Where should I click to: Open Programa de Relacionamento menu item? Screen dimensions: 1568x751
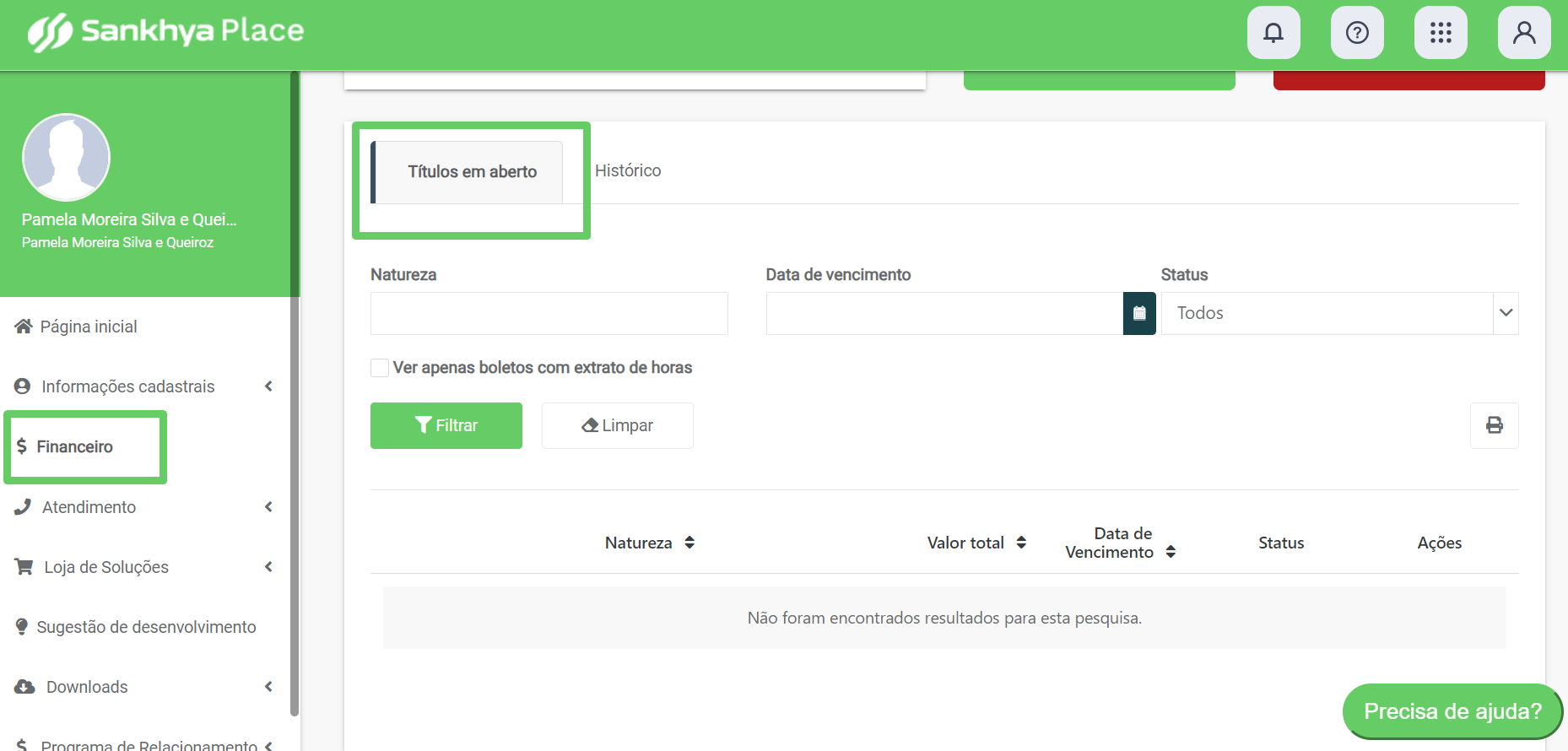tap(149, 746)
